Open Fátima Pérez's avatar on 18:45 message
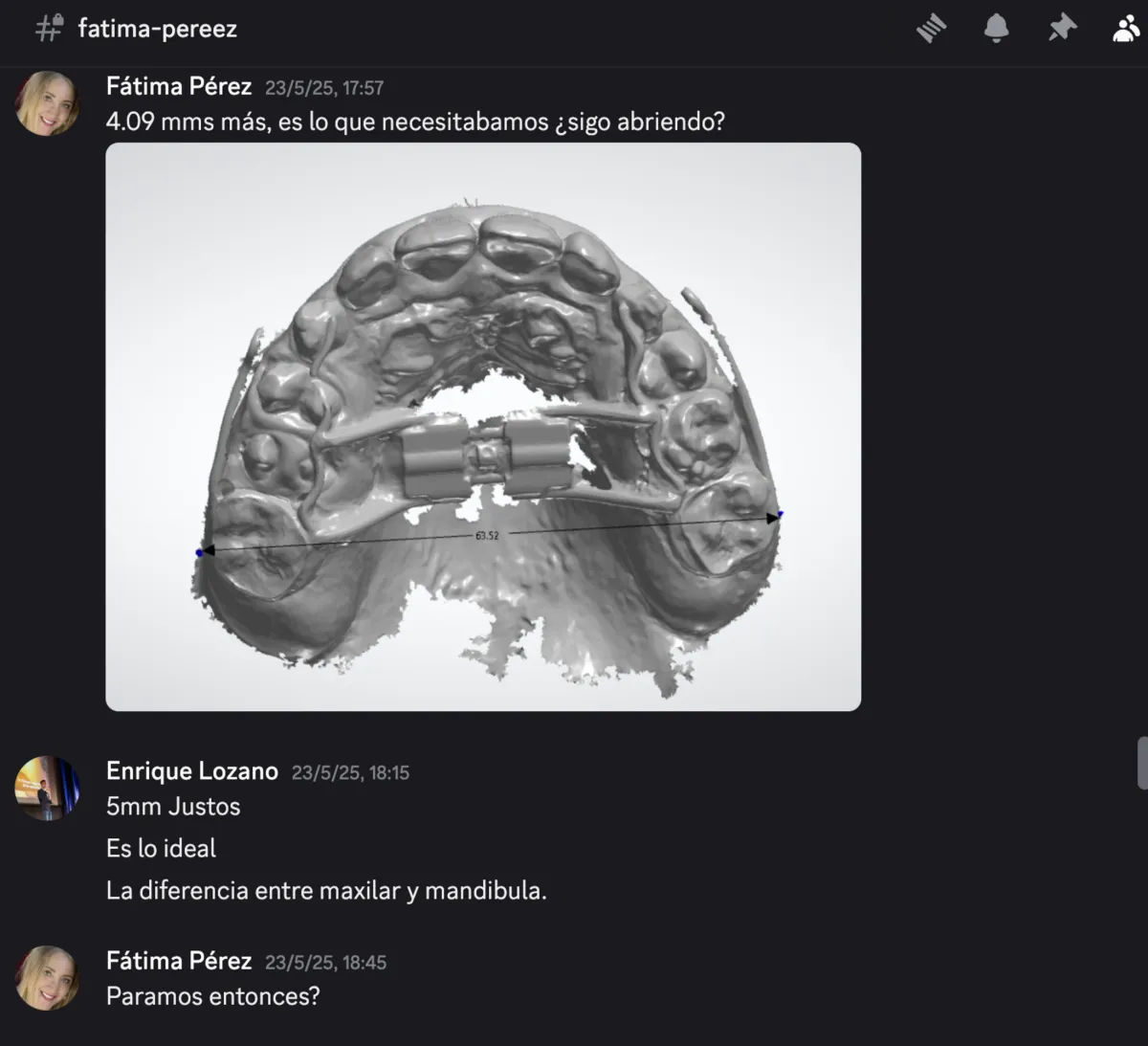 click(46, 978)
